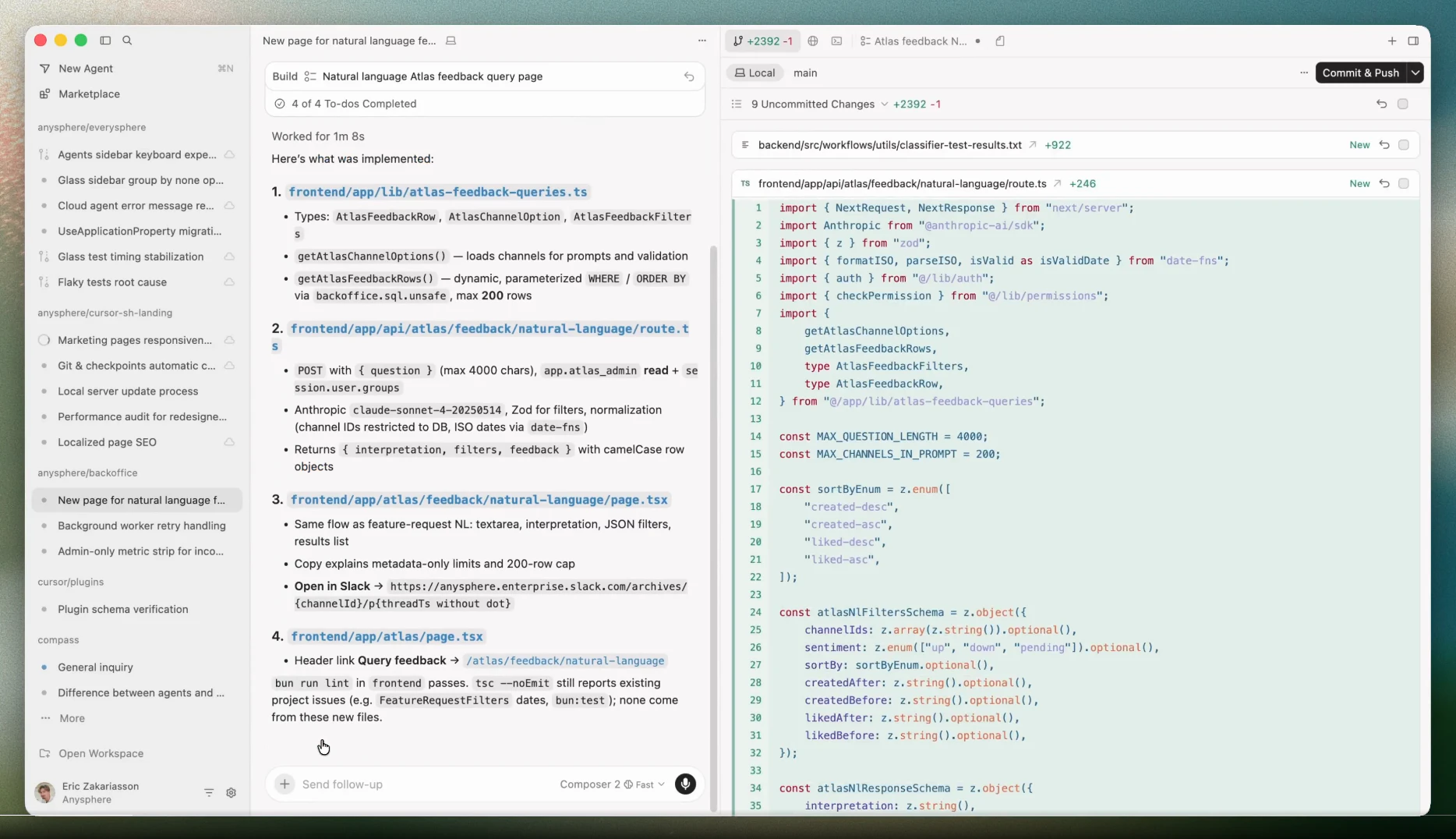Open the voice input microphone icon

pyautogui.click(x=686, y=784)
